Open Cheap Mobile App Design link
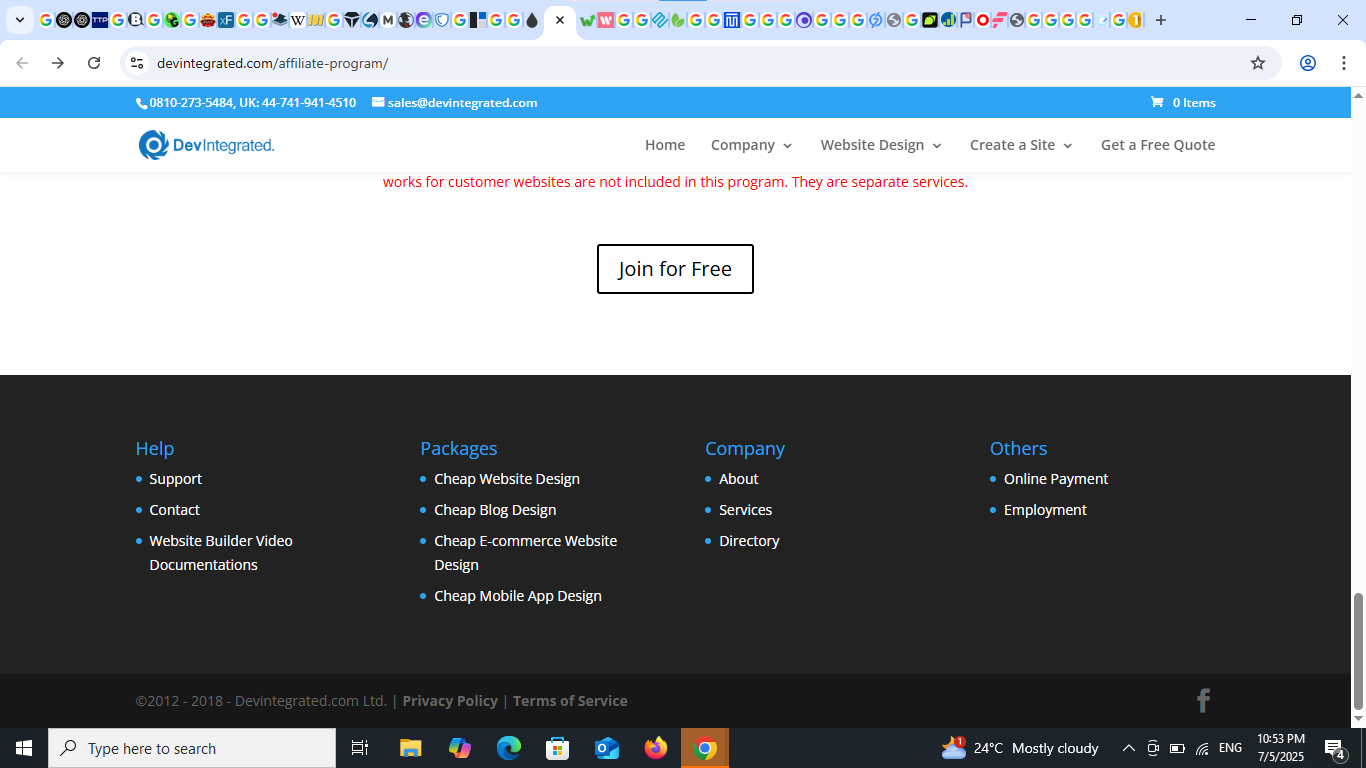The width and height of the screenshot is (1366, 768). 518,596
